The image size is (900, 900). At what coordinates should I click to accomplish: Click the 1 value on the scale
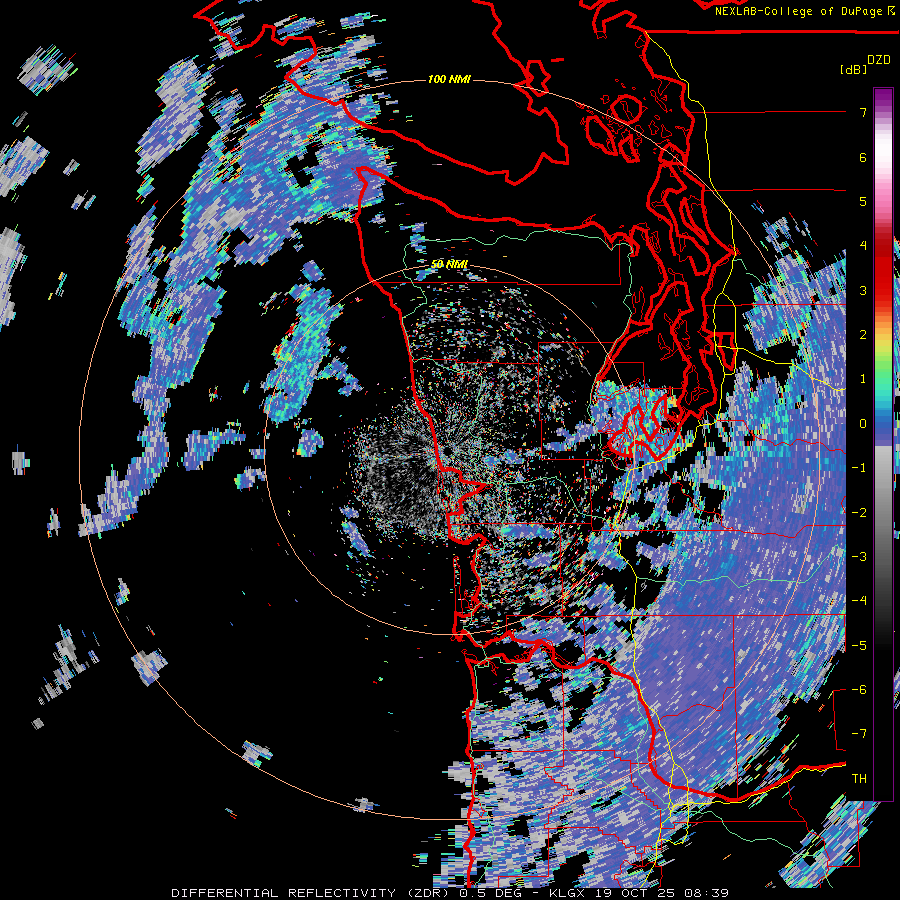pyautogui.click(x=863, y=379)
